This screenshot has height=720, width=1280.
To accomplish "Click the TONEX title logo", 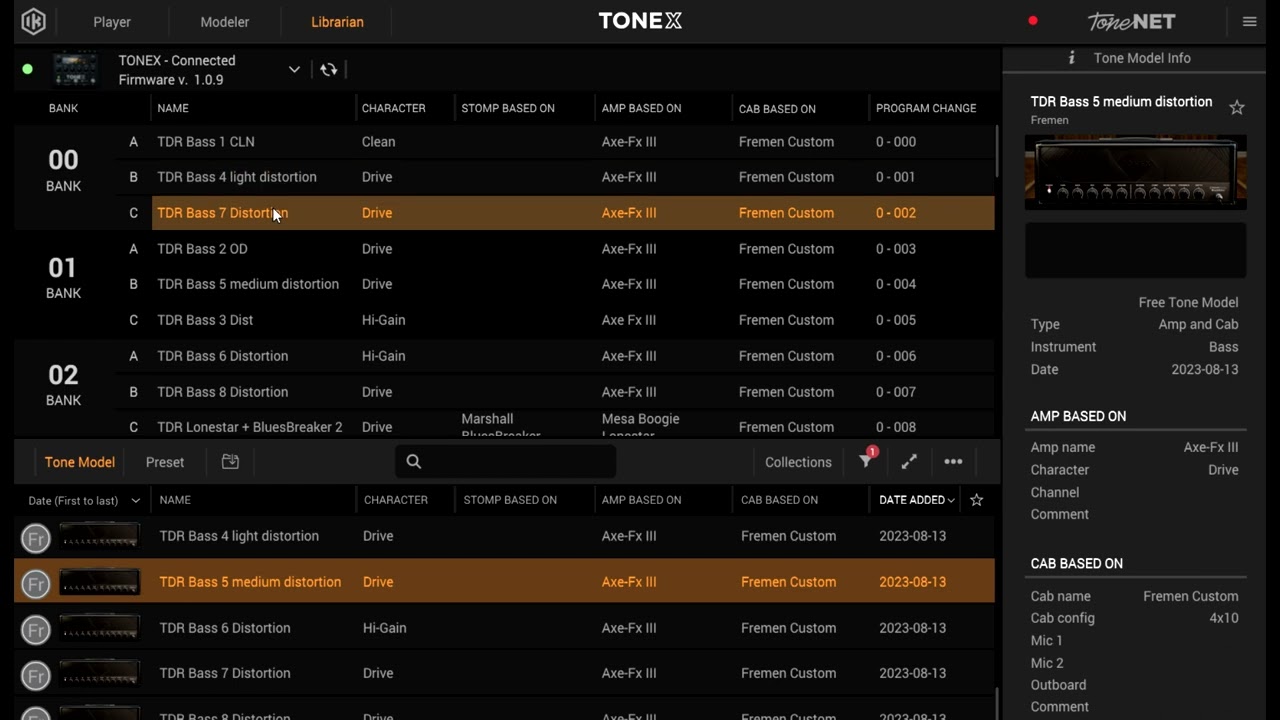I will 640,21.
